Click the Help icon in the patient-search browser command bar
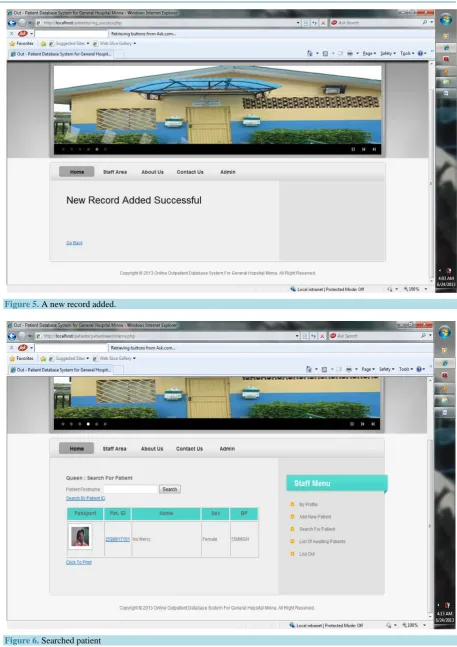The width and height of the screenshot is (457, 647). tap(419, 369)
